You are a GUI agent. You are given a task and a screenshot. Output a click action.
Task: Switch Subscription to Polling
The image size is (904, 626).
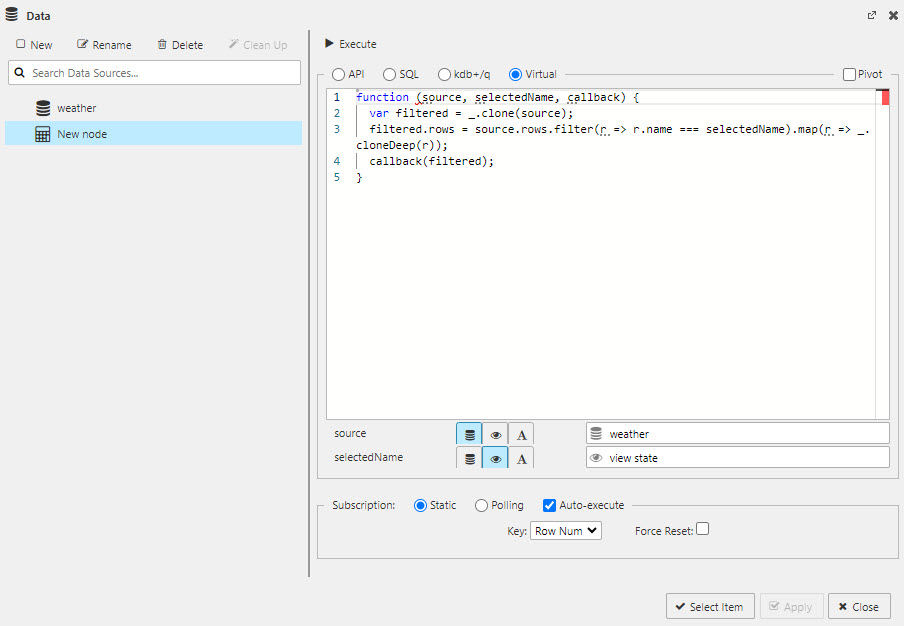tap(479, 505)
